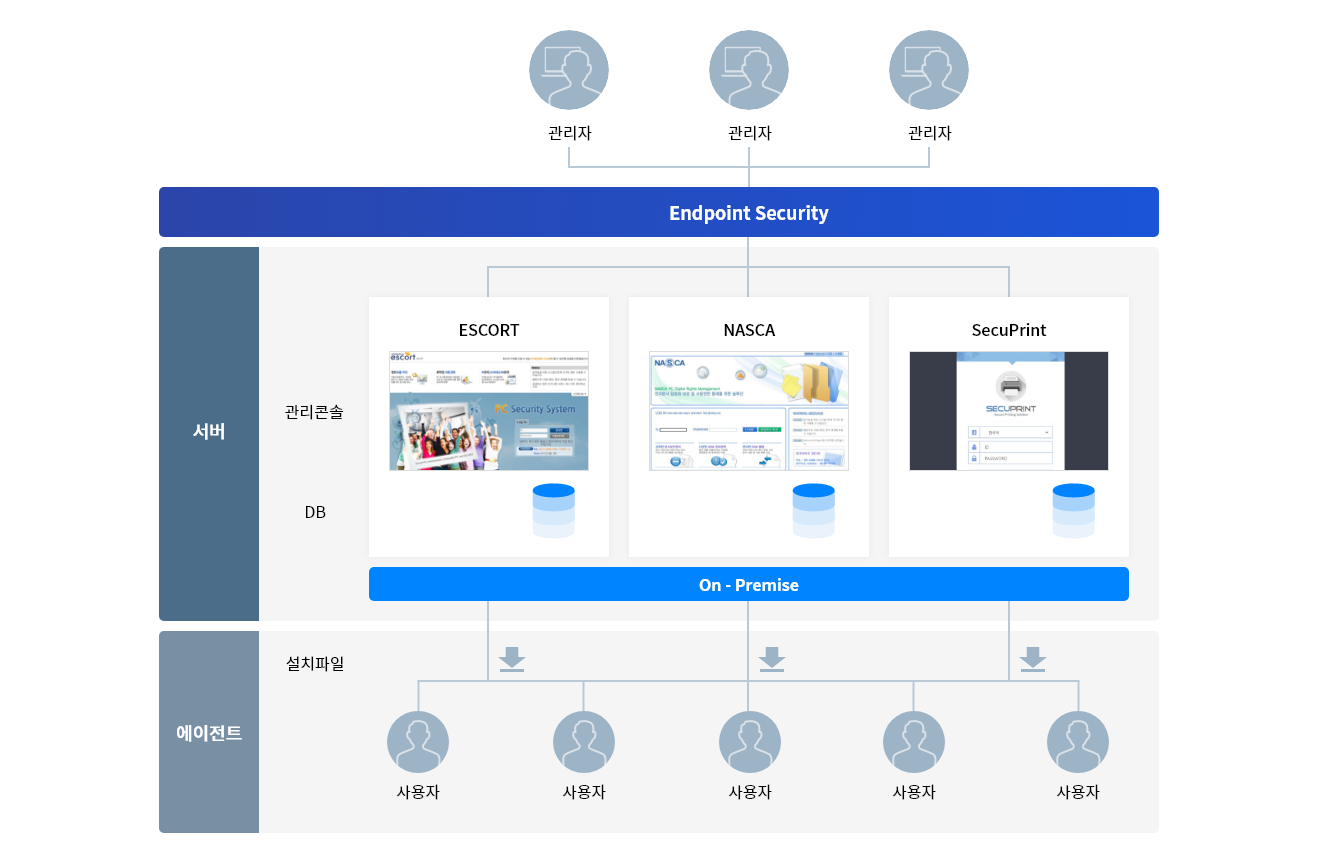Click the Endpoint Security banner
The image size is (1318, 863).
pyautogui.click(x=749, y=212)
